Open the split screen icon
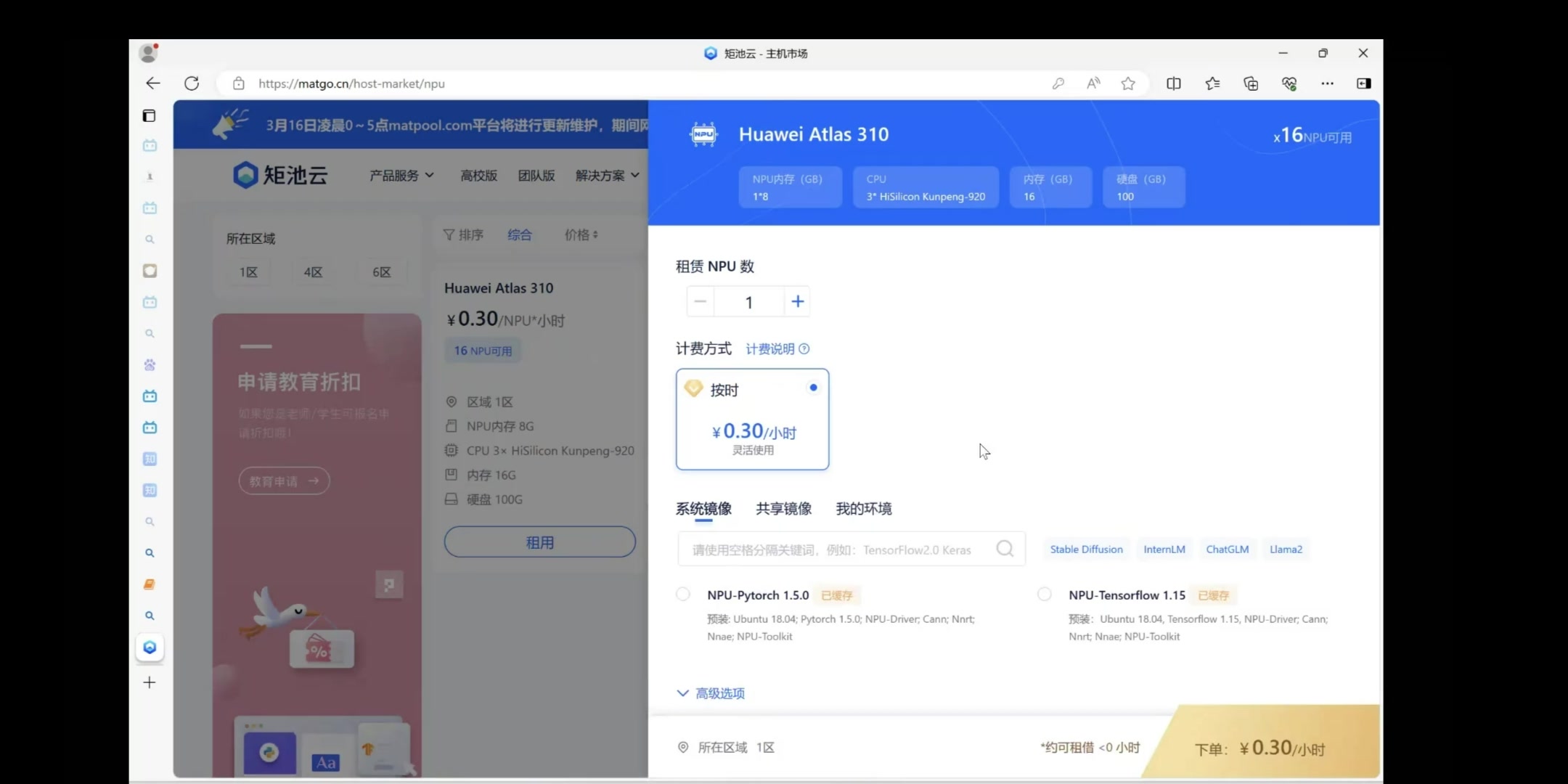The image size is (1568, 784). pos(1174,83)
